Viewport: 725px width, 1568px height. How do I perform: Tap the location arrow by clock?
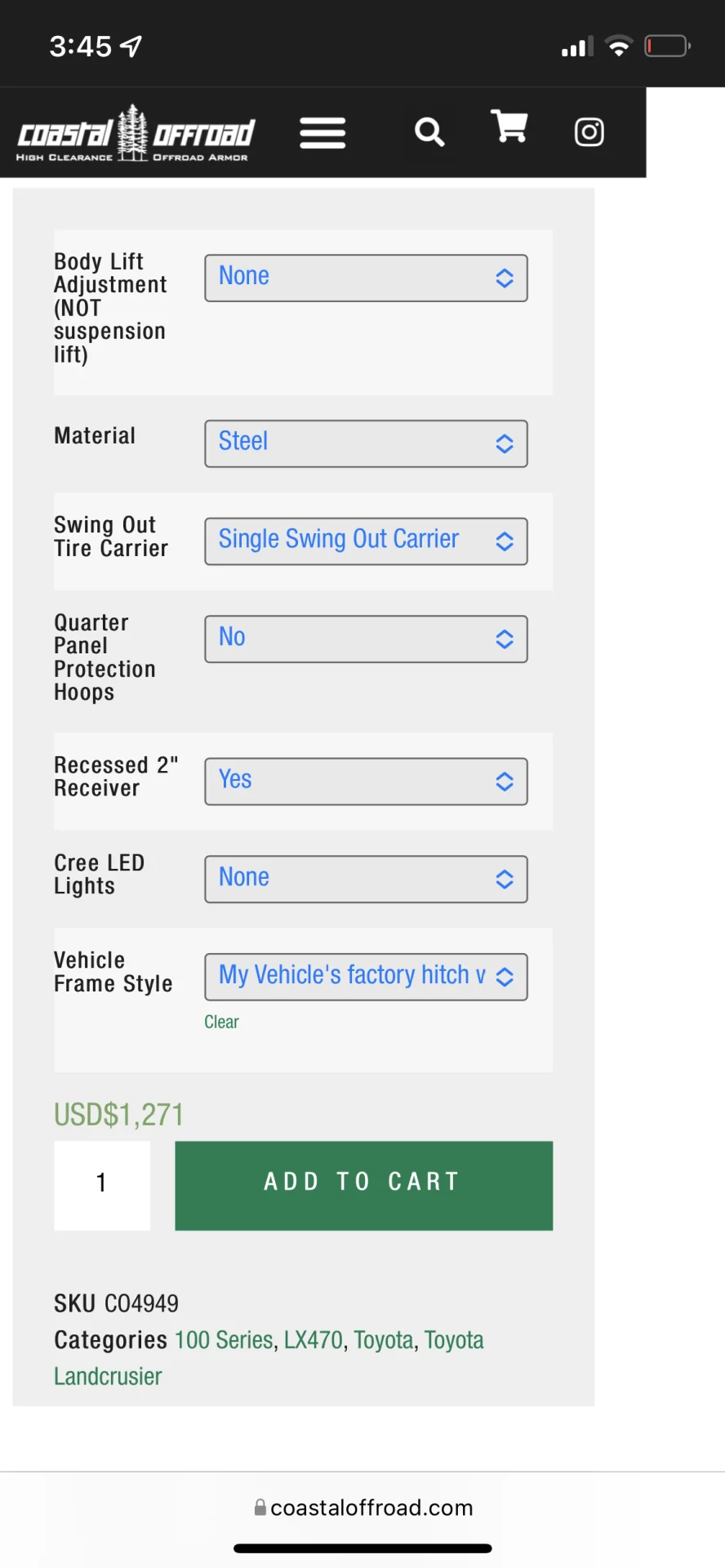tap(131, 47)
